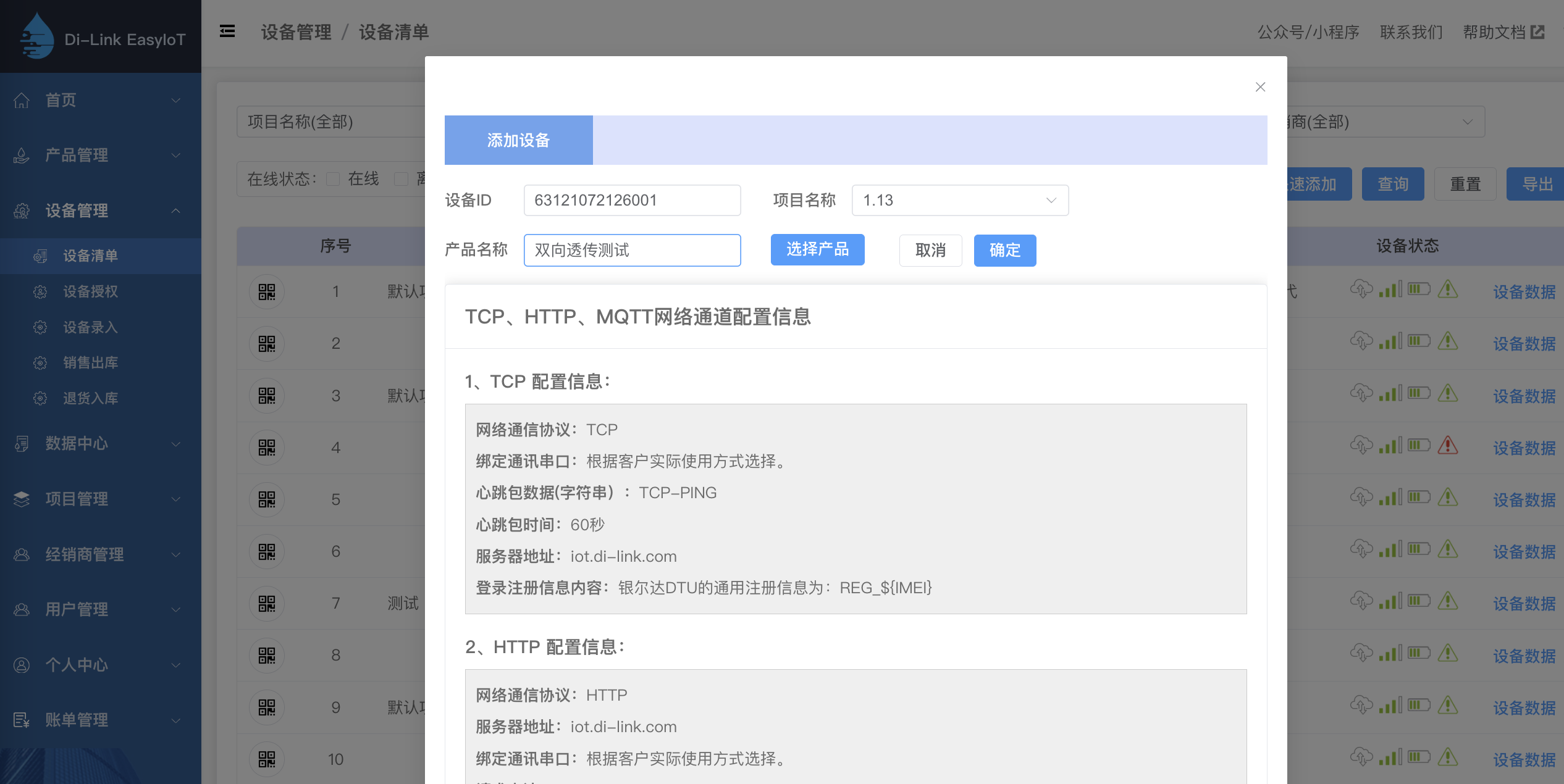
Task: Click the 产品名称 input field
Action: point(632,250)
